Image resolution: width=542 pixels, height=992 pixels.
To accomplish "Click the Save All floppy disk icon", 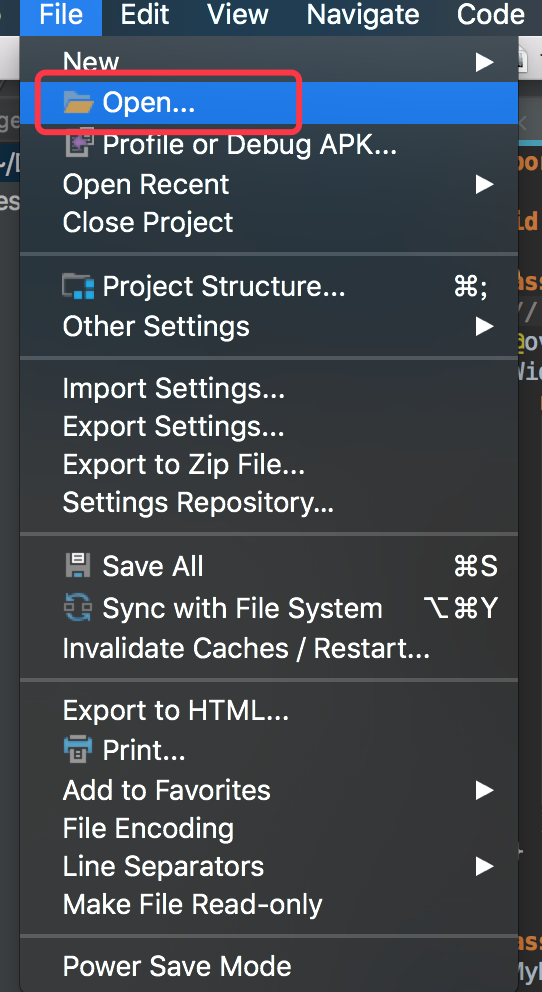I will 78,566.
